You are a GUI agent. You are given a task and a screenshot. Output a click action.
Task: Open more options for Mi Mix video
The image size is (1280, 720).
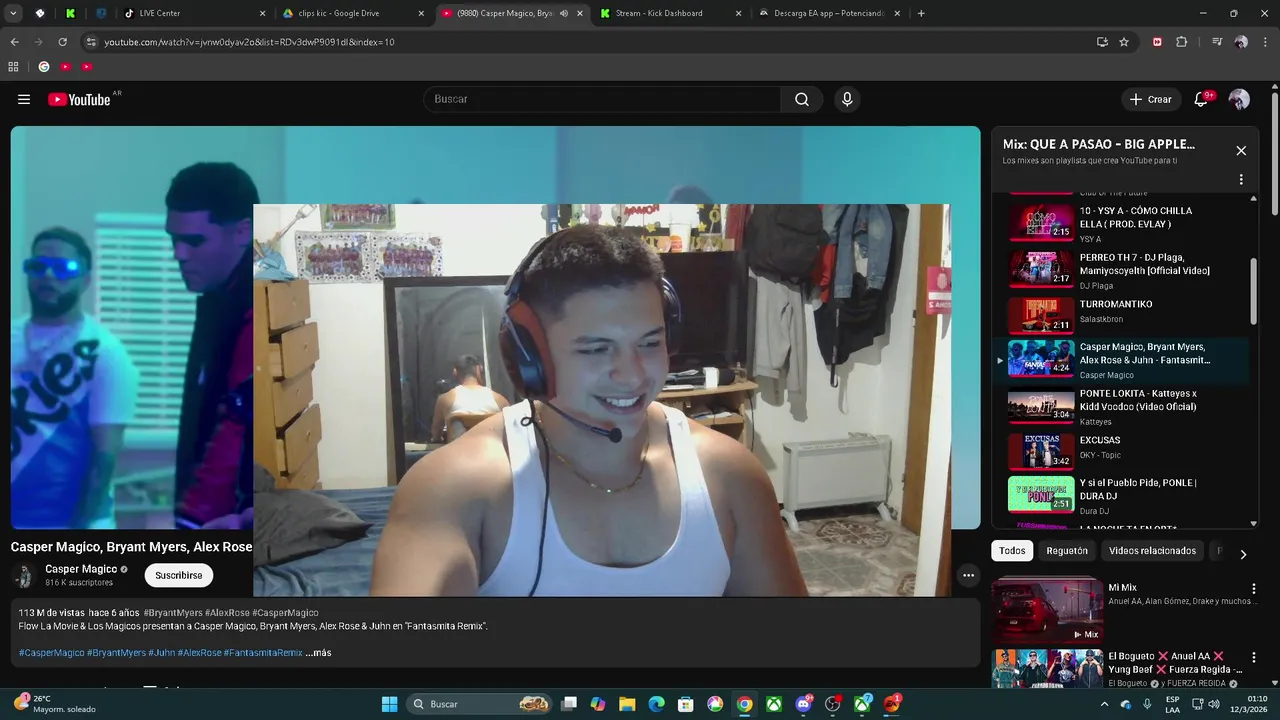(x=1254, y=589)
